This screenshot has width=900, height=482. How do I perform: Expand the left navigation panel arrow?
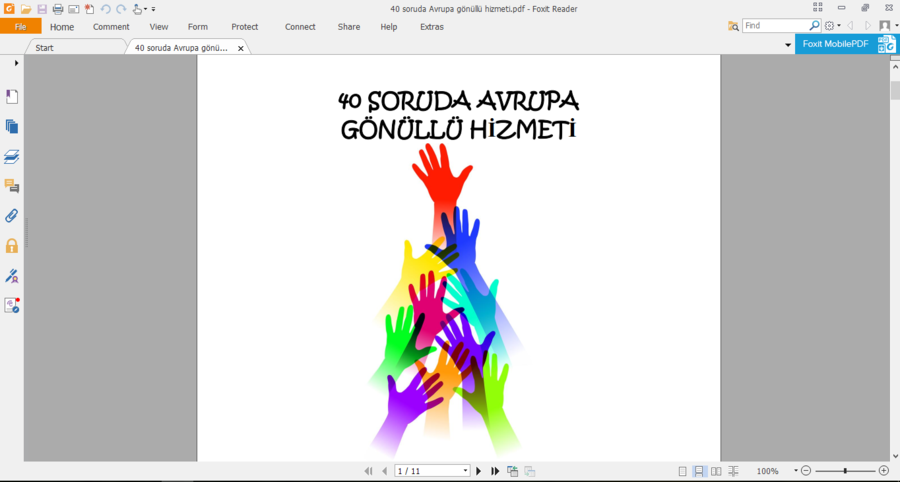pos(16,63)
